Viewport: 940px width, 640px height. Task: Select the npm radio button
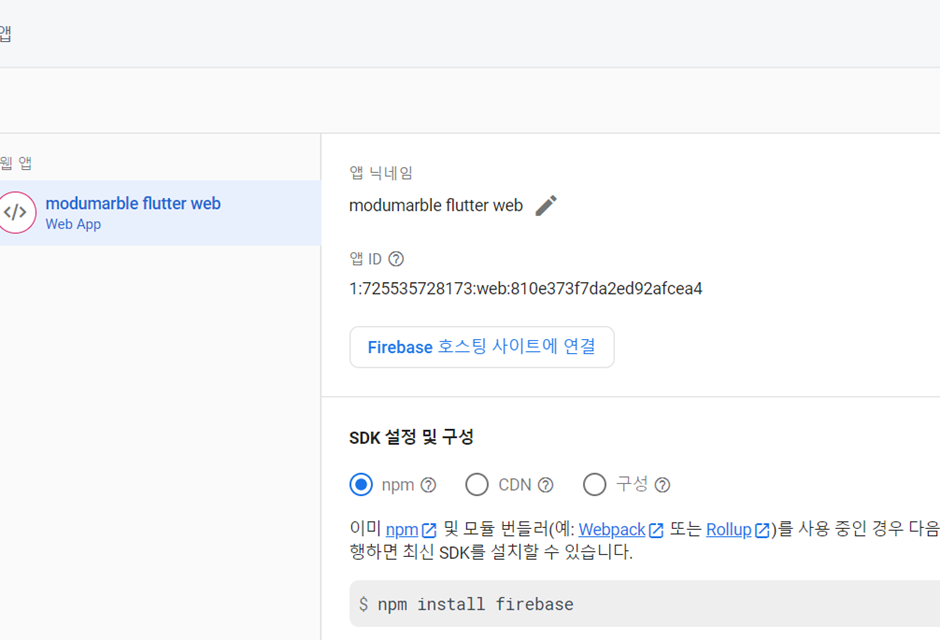361,484
